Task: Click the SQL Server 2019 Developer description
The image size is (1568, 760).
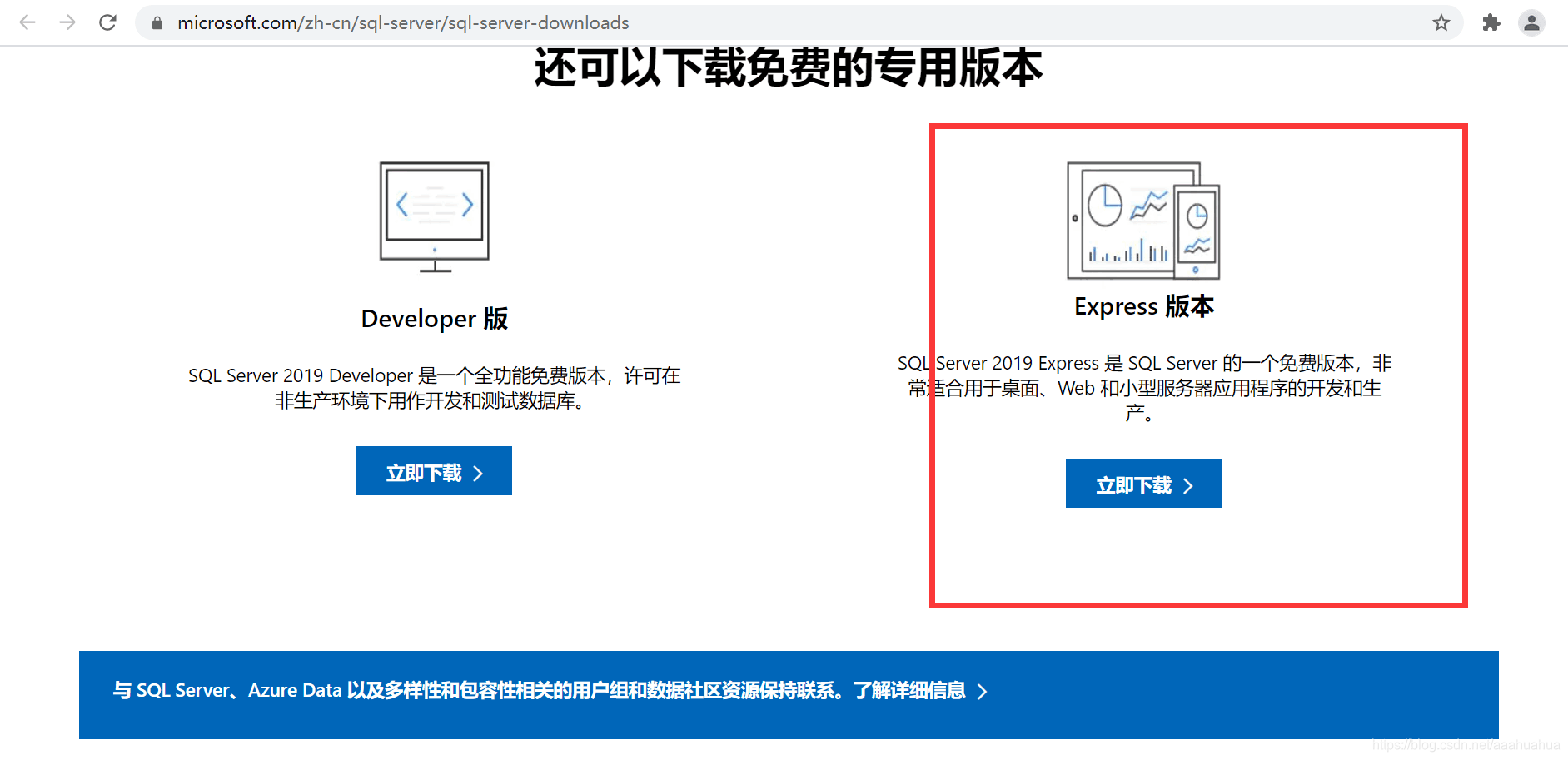Action: click(x=435, y=388)
